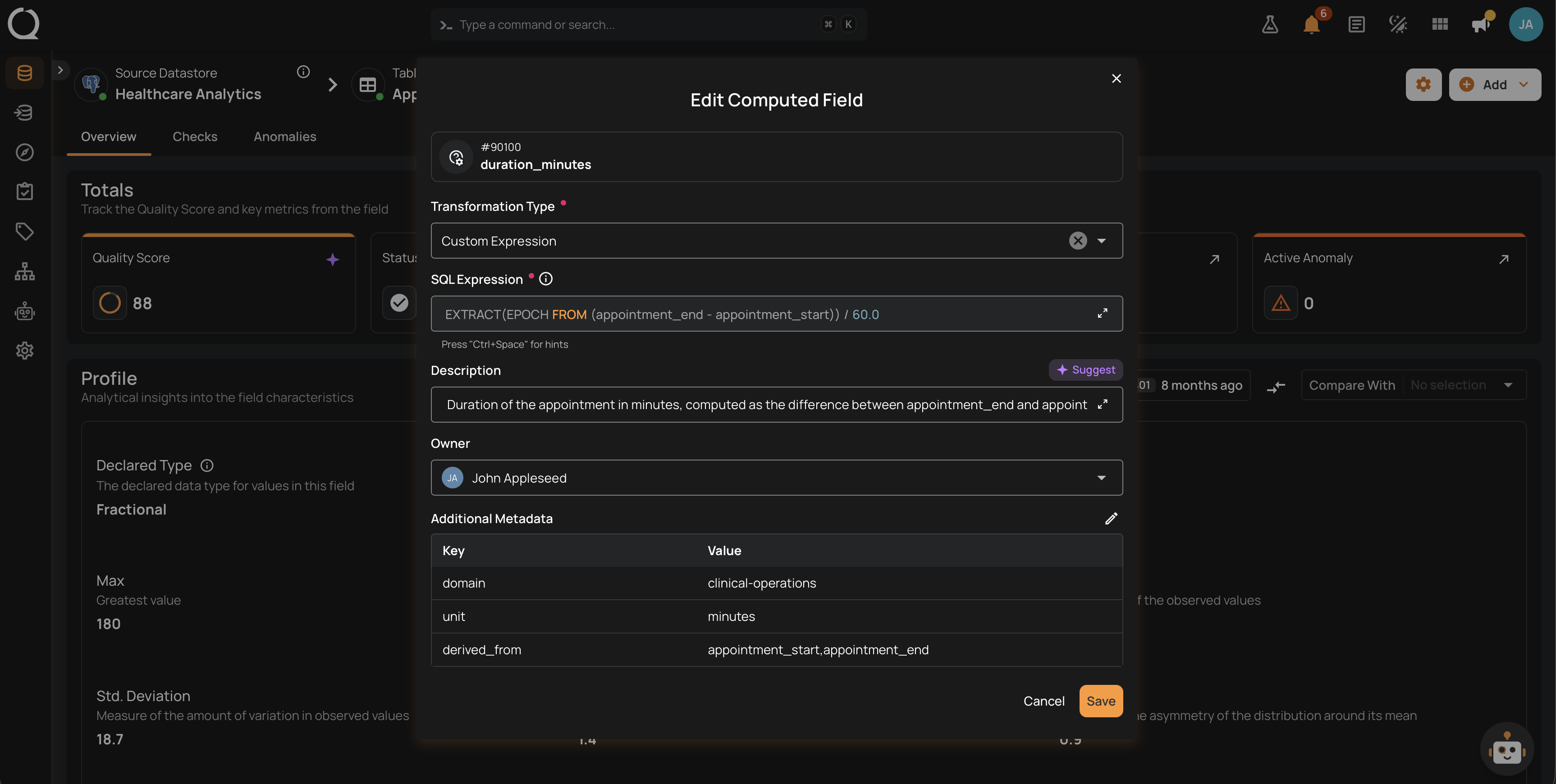
Task: Switch to the Overview tab
Action: click(x=109, y=137)
